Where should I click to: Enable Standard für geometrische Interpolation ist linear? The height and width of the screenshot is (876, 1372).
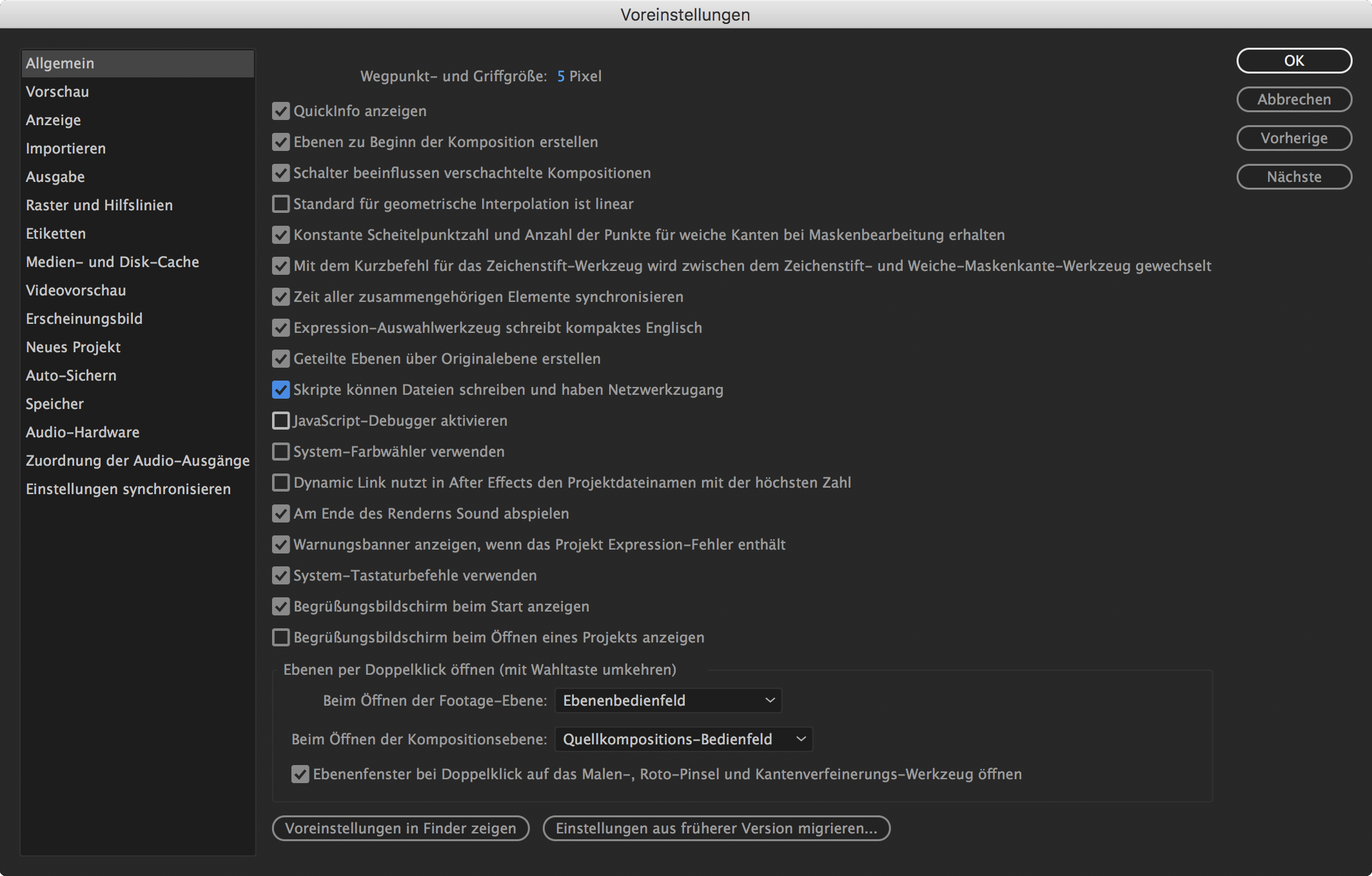pyautogui.click(x=280, y=204)
